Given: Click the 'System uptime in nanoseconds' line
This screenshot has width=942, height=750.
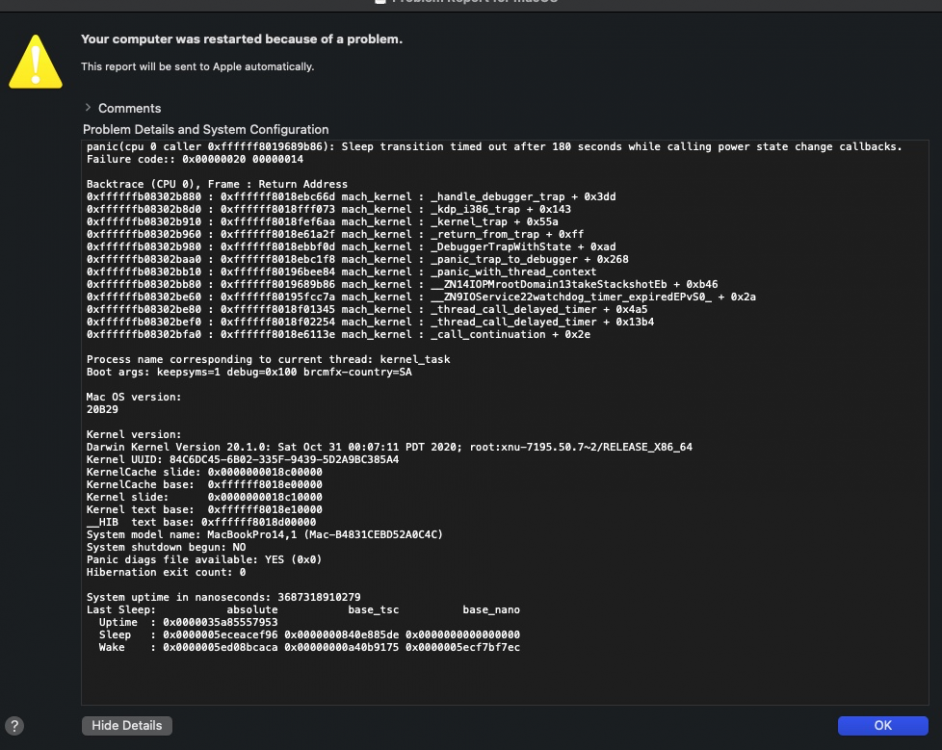Looking at the screenshot, I should (x=223, y=597).
